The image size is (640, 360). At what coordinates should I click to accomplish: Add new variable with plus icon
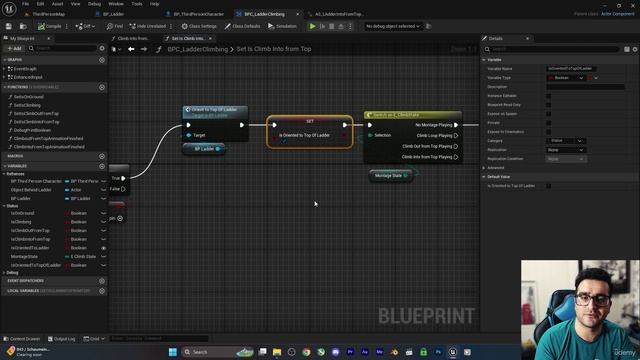click(102, 167)
